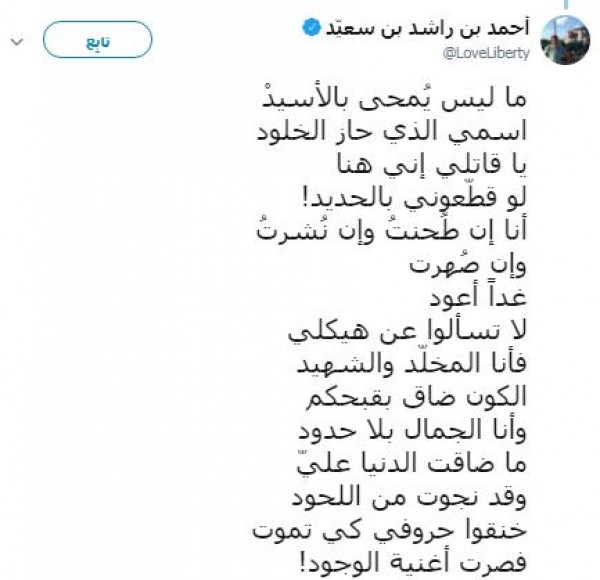Click the line الكون ضاق بقبحكم
Viewport: 600px width, 580px height.
click(416, 396)
